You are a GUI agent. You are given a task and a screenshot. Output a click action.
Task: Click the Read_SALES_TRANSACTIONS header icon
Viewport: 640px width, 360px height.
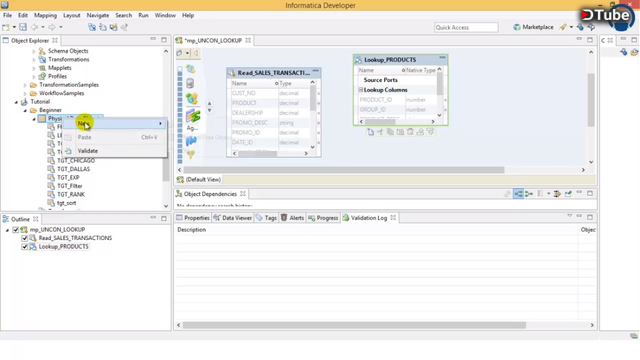(x=232, y=73)
